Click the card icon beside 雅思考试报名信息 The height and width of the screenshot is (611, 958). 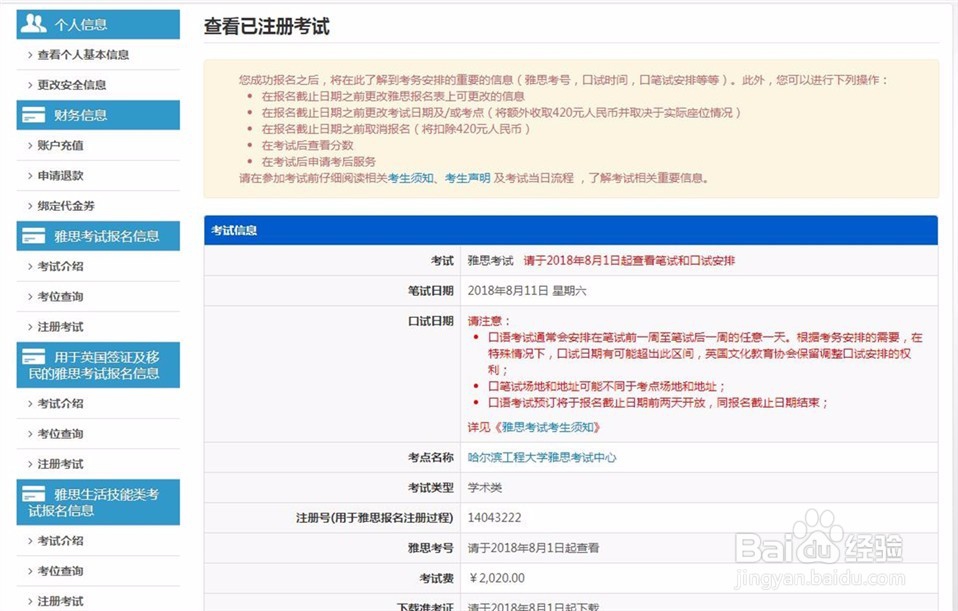[x=33, y=235]
